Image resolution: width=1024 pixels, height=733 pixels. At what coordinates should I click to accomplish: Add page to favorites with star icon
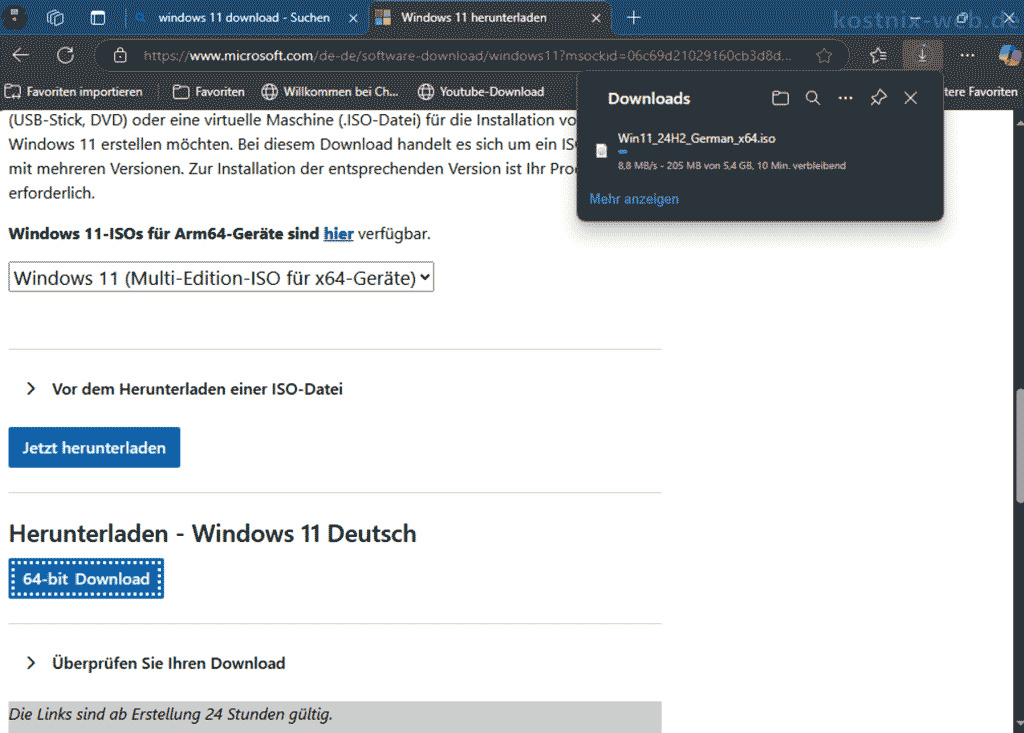824,56
